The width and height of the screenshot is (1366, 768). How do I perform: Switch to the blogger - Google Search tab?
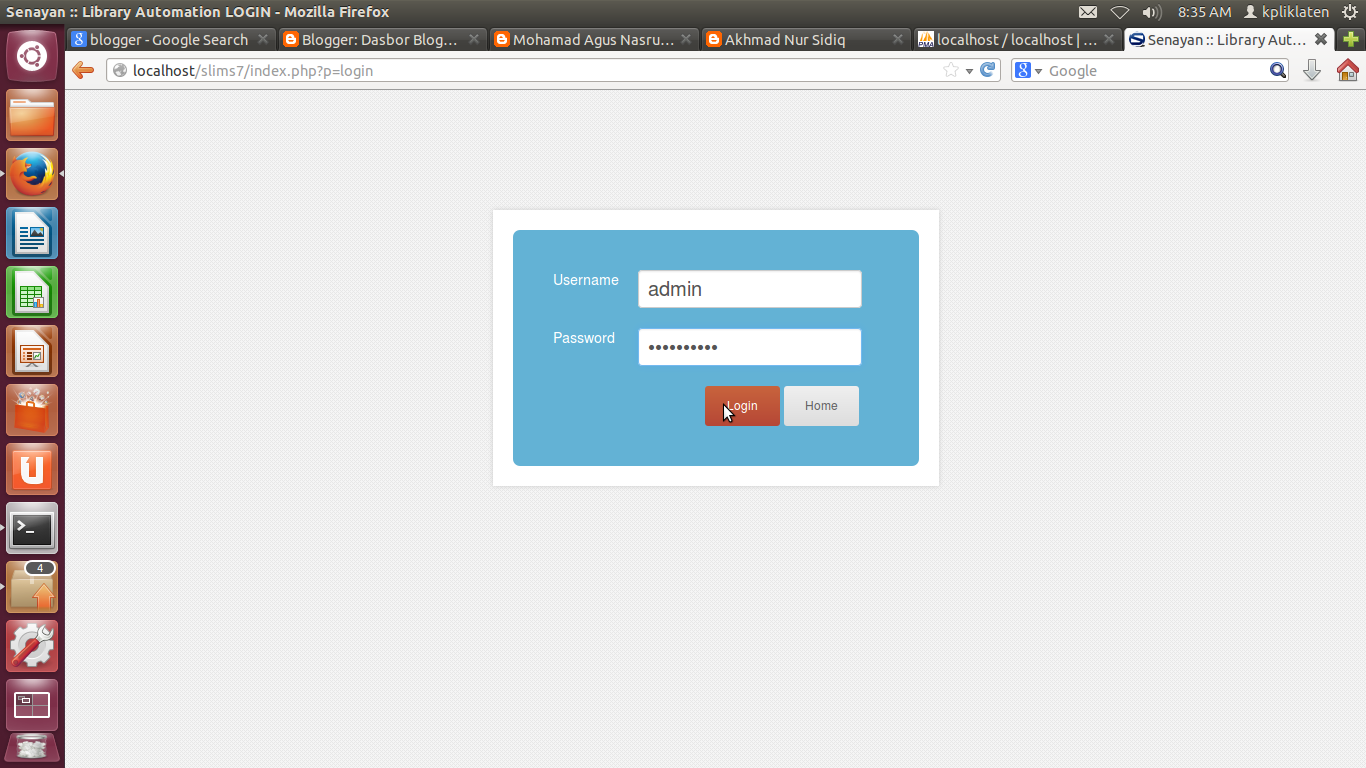coord(170,40)
